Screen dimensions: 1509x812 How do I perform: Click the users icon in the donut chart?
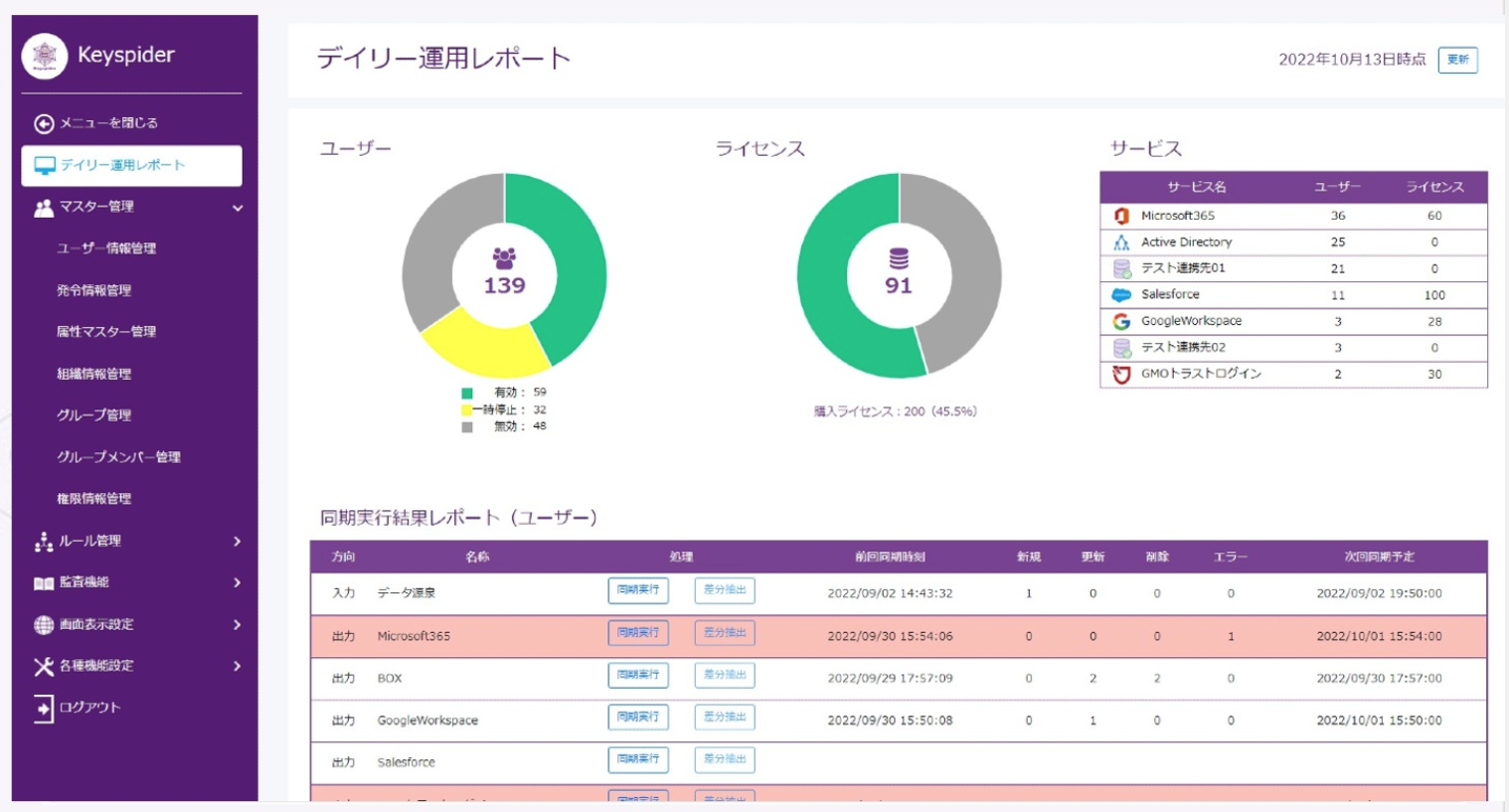tap(504, 259)
